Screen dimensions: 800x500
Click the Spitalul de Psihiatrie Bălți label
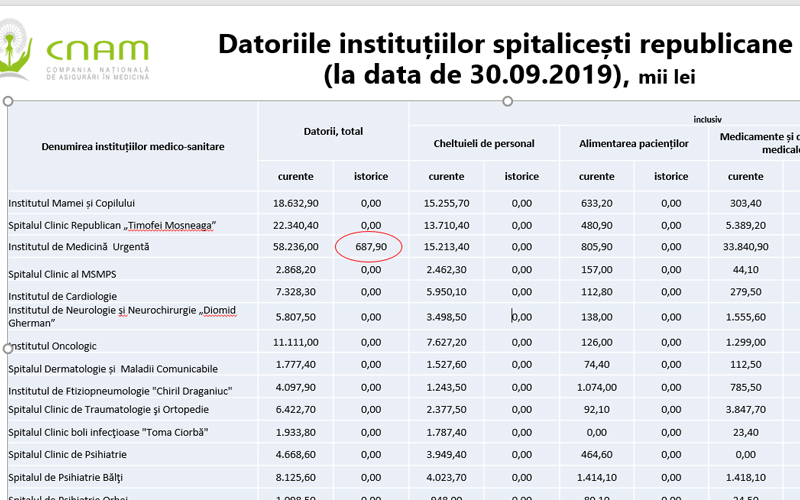point(70,476)
